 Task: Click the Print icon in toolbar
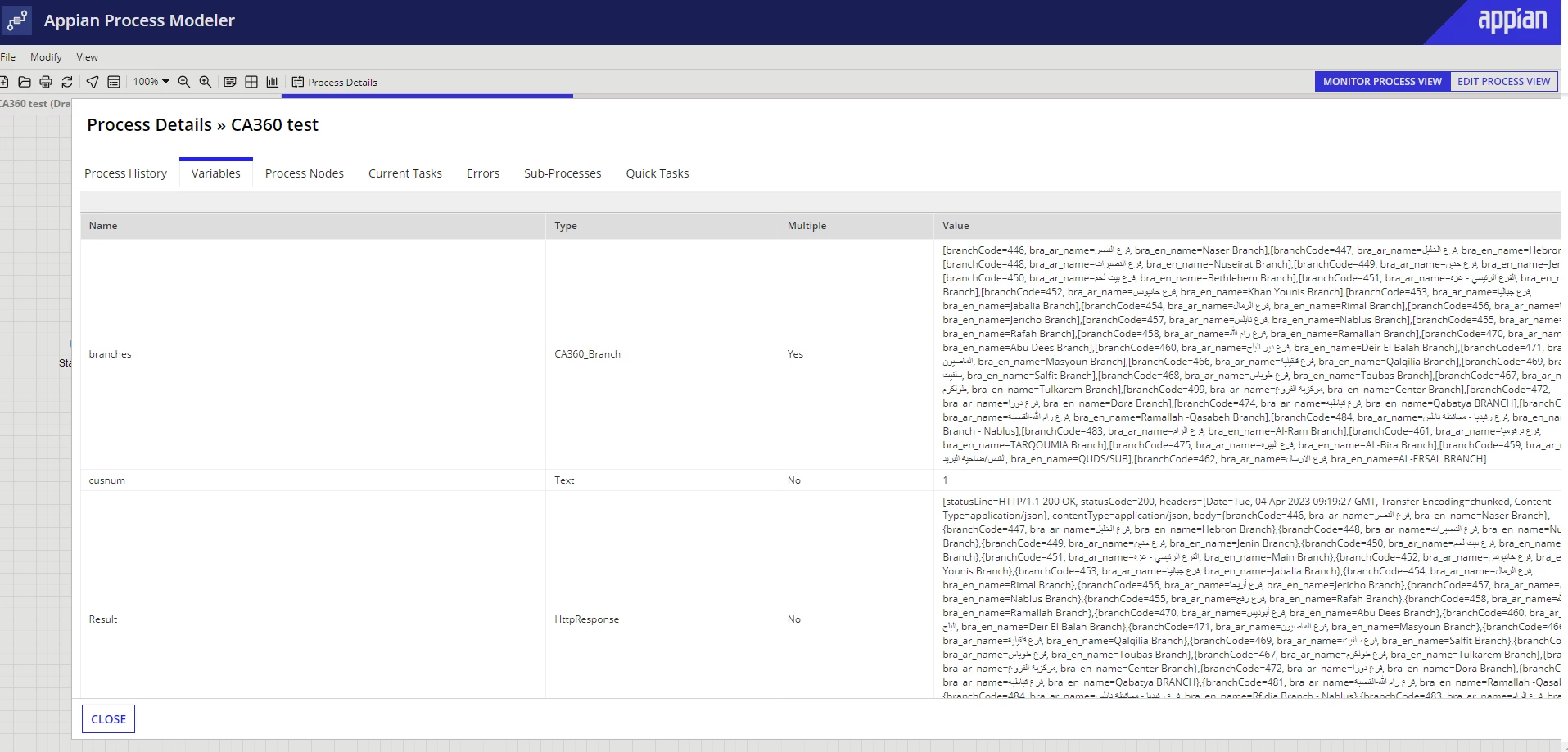46,82
